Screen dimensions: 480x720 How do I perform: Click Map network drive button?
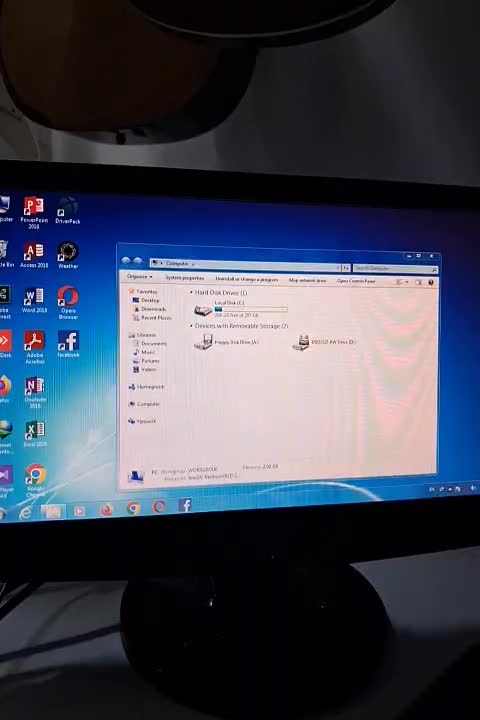click(x=307, y=280)
